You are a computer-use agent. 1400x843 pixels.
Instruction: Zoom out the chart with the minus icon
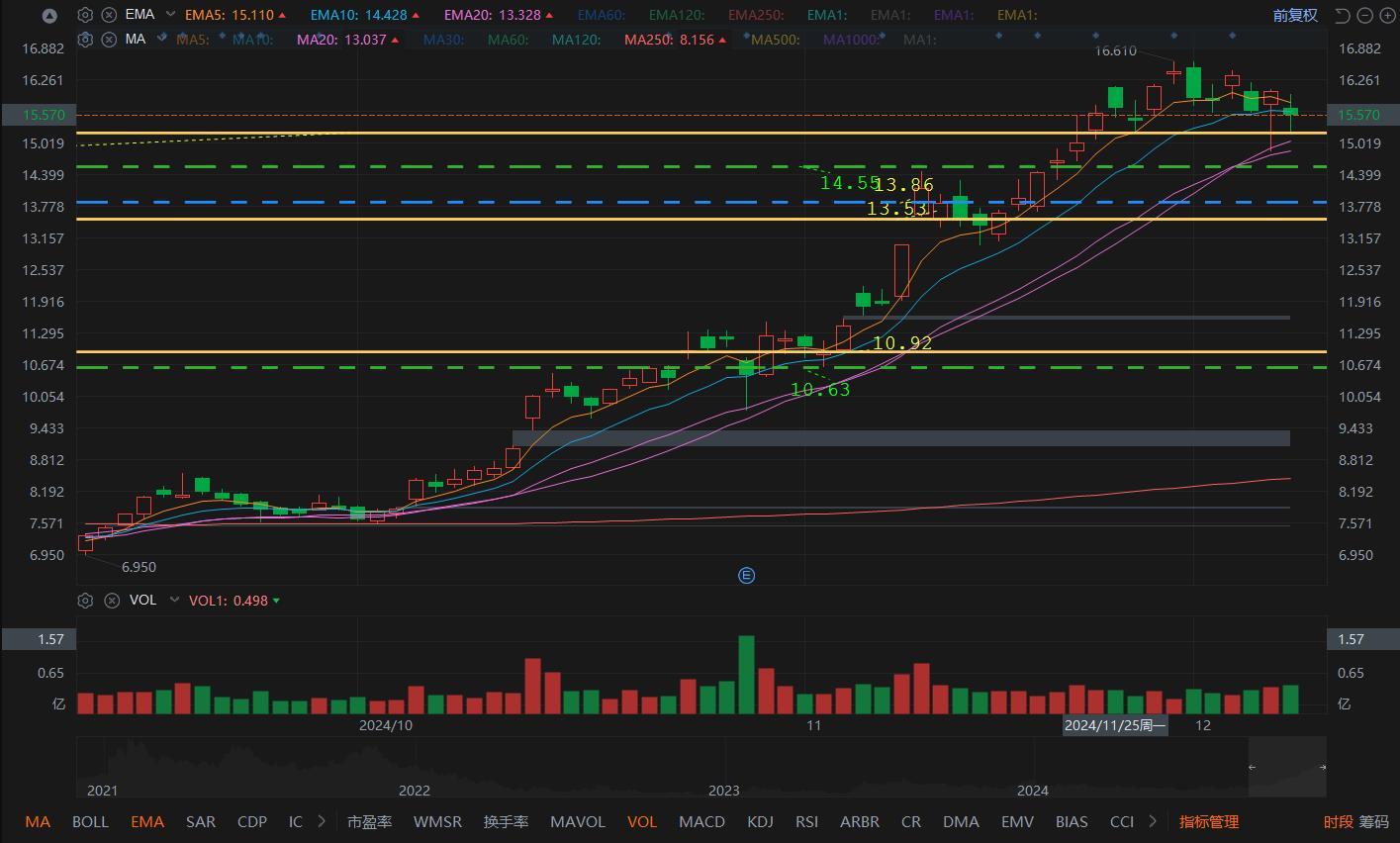[x=1364, y=15]
